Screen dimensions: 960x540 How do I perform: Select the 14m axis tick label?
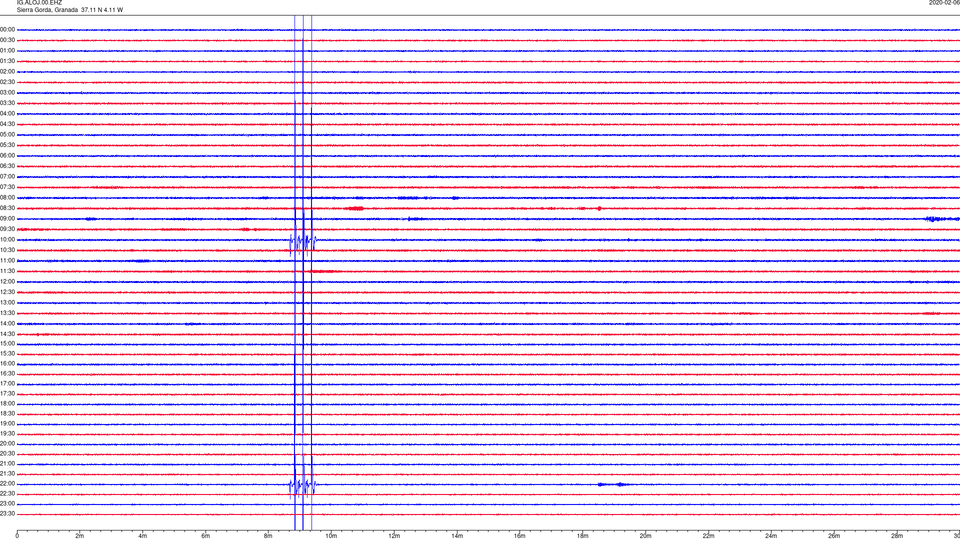[x=457, y=536]
